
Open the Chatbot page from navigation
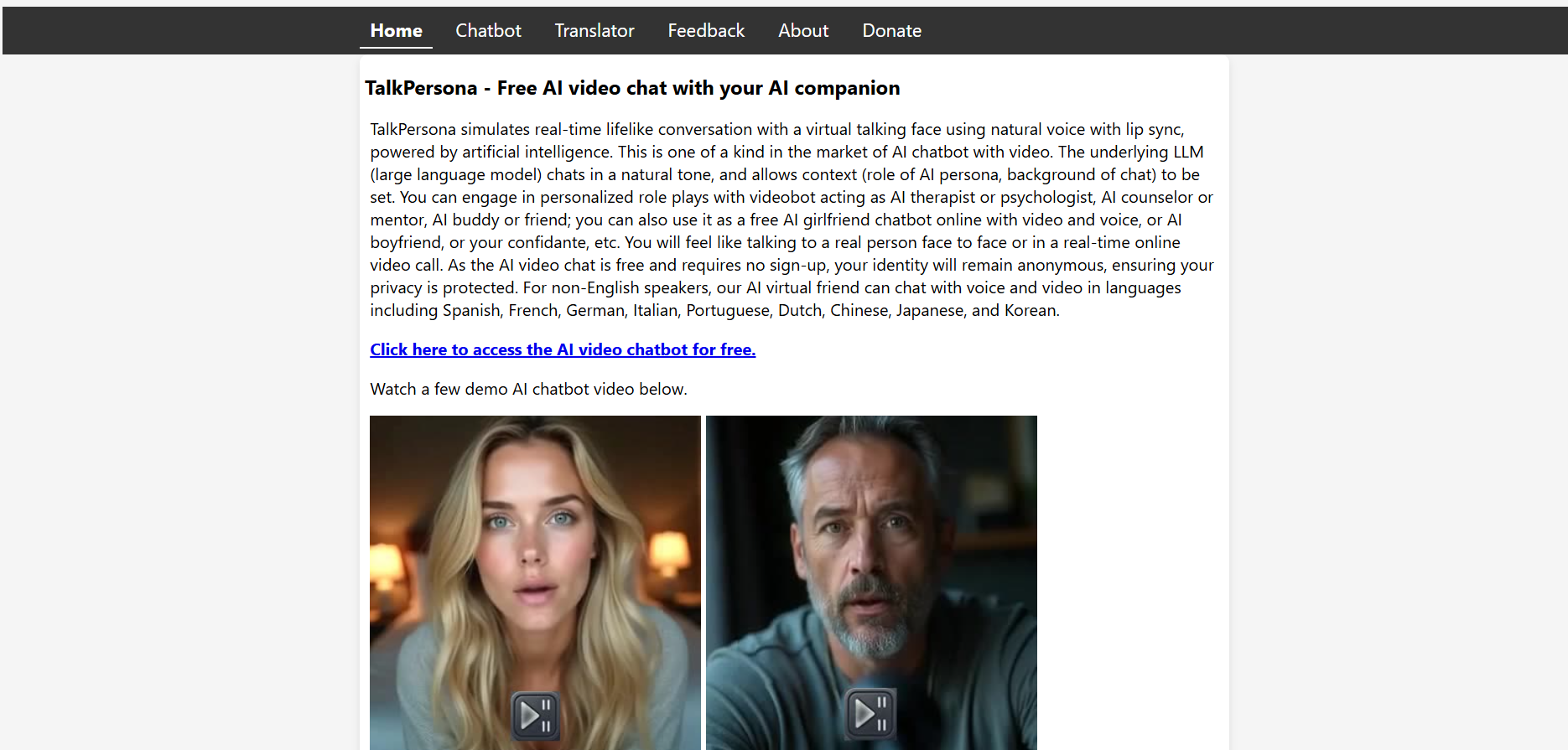pyautogui.click(x=488, y=30)
